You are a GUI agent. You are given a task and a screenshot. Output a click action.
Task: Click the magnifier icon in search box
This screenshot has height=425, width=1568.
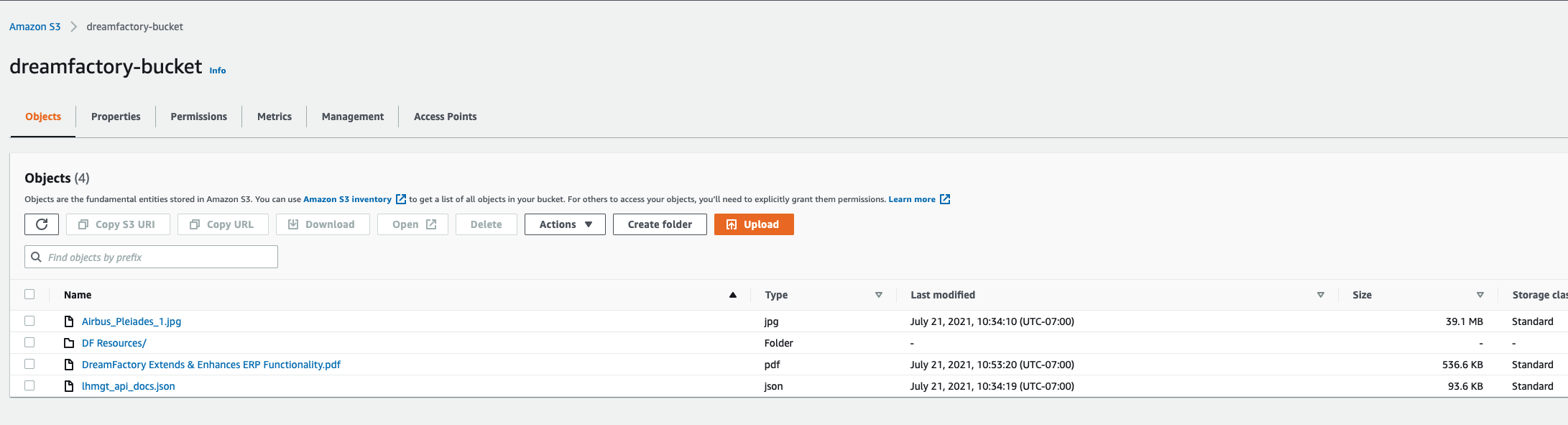[37, 257]
